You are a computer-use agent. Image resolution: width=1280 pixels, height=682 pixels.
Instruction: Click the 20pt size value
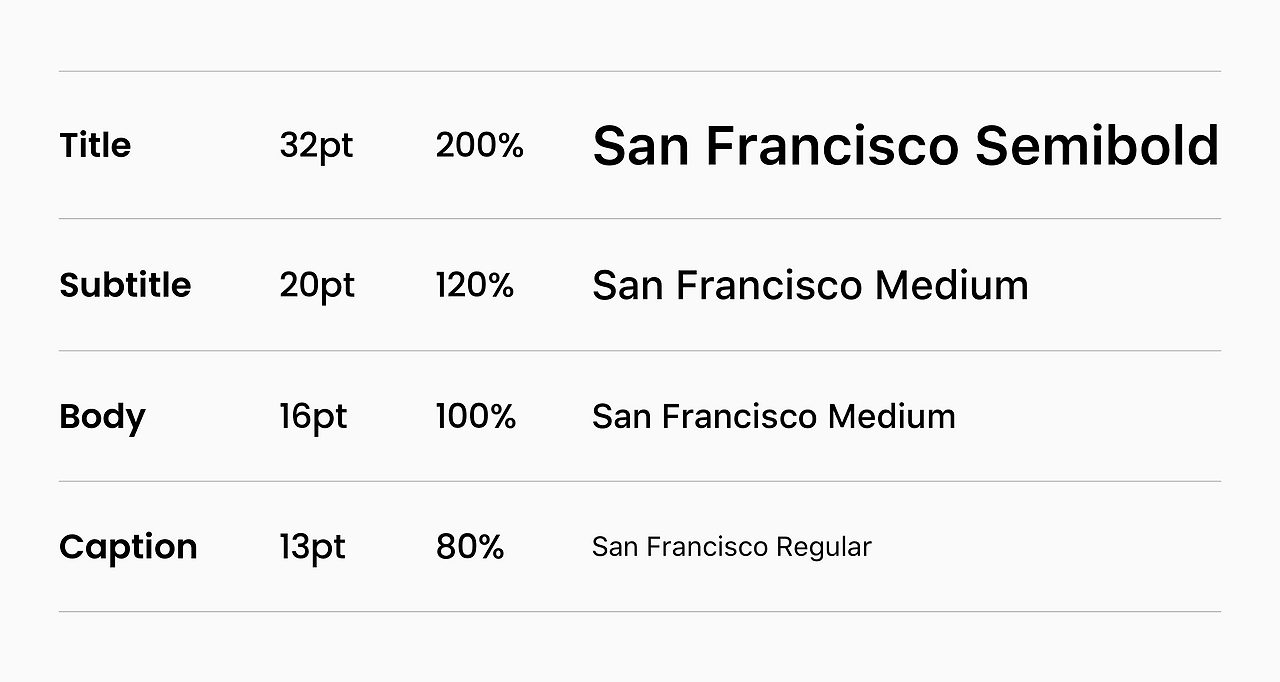pyautogui.click(x=317, y=286)
